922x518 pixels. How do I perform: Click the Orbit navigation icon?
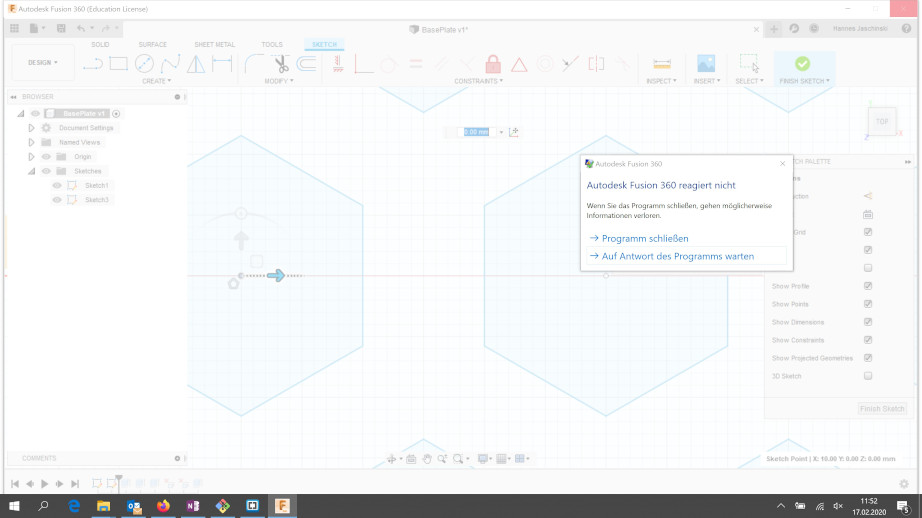[x=391, y=459]
